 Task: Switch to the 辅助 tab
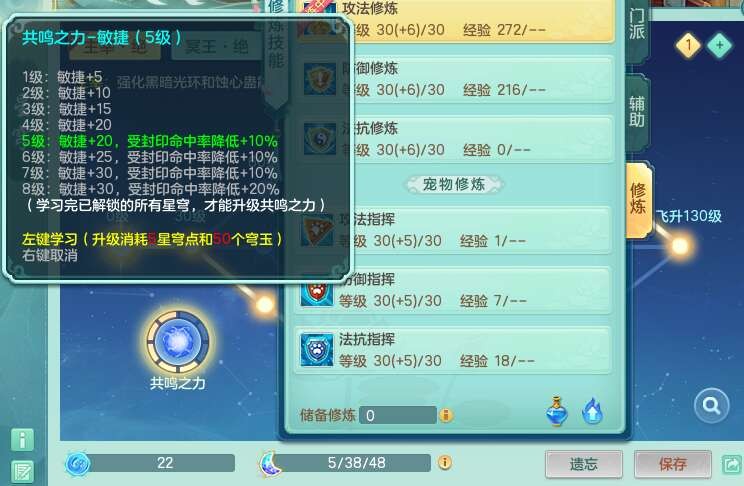point(637,112)
